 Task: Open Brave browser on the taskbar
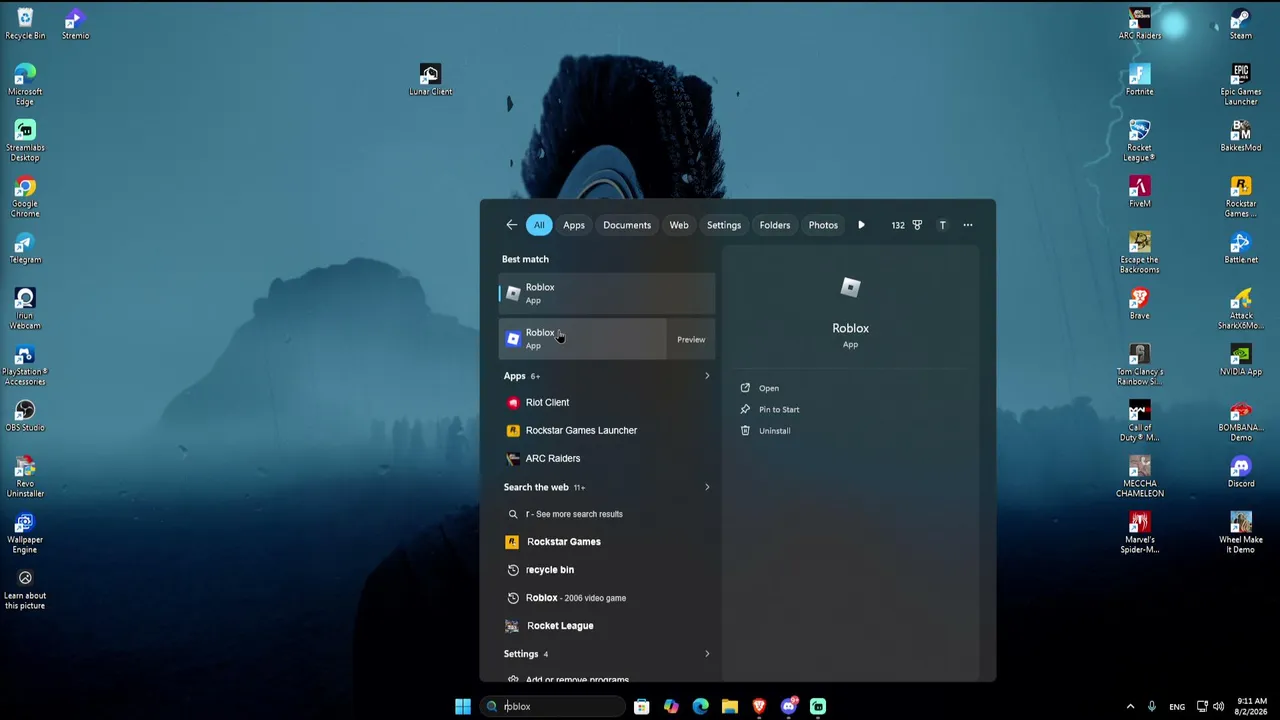(x=759, y=706)
